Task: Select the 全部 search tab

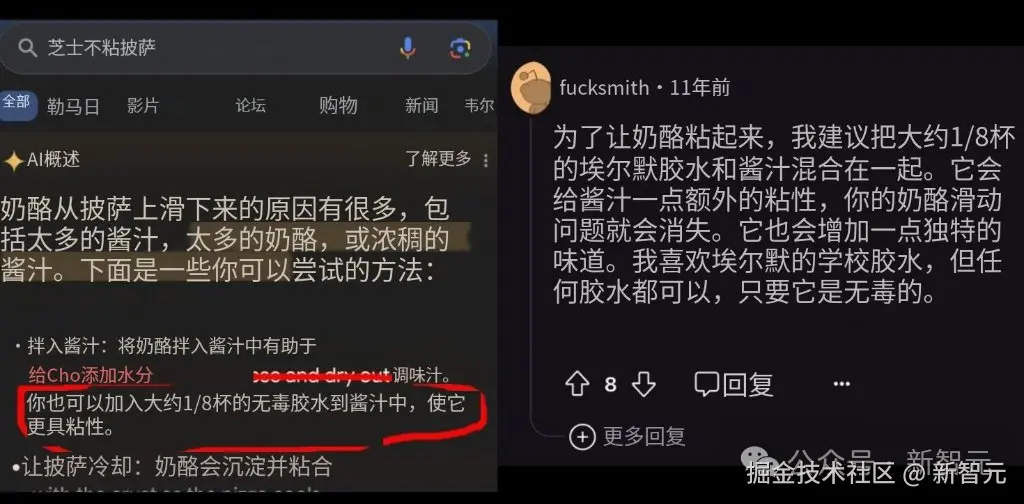Action: tap(16, 102)
